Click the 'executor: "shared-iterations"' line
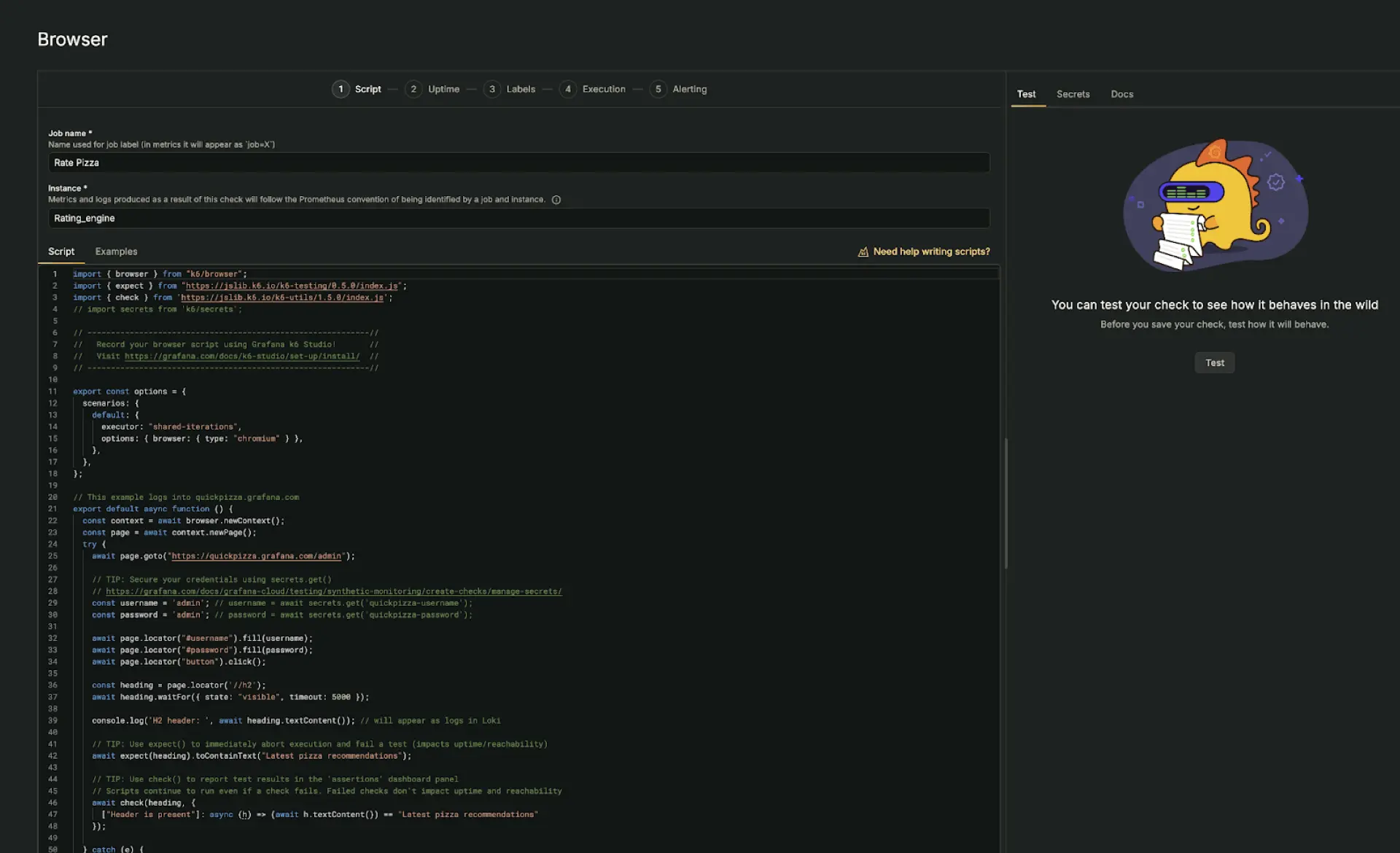Image resolution: width=1400 pixels, height=853 pixels. point(171,426)
